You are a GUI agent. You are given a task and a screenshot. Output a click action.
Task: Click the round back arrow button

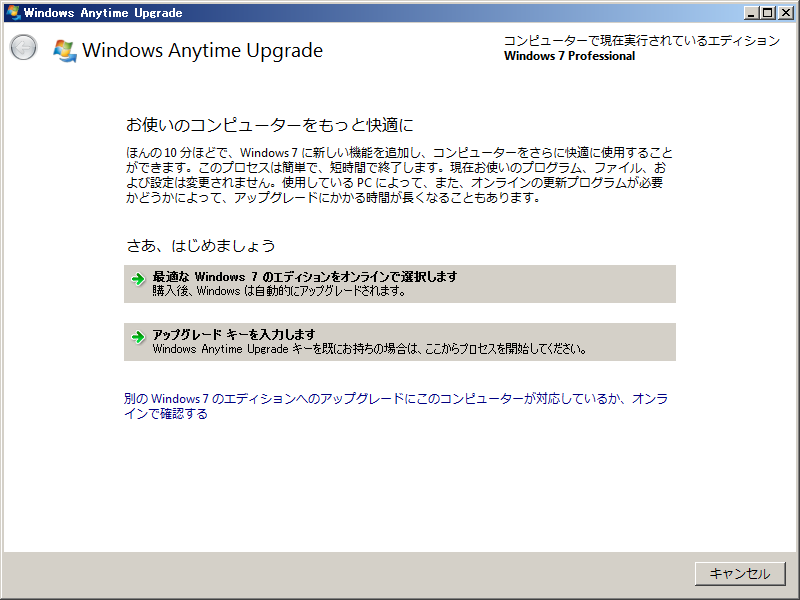[x=23, y=48]
